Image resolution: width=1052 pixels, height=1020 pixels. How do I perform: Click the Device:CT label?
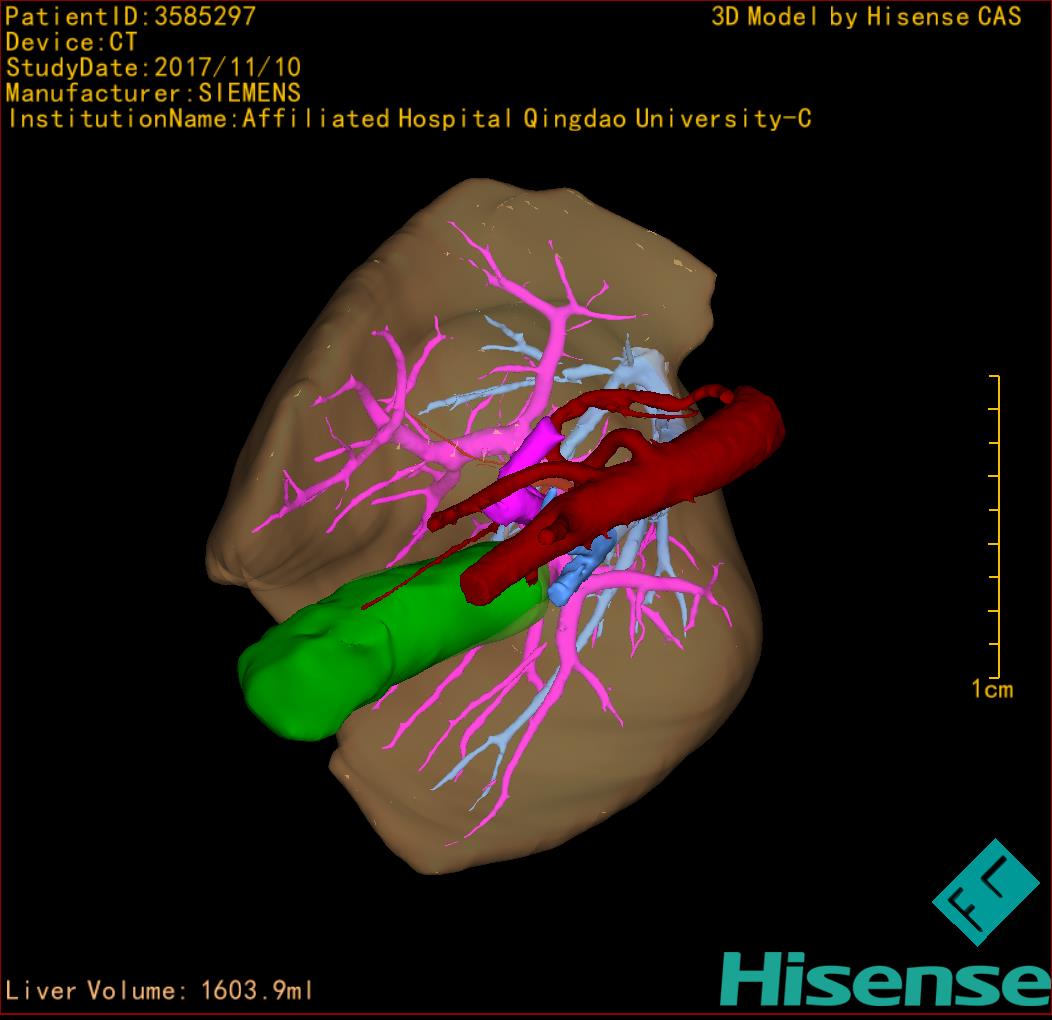click(70, 42)
